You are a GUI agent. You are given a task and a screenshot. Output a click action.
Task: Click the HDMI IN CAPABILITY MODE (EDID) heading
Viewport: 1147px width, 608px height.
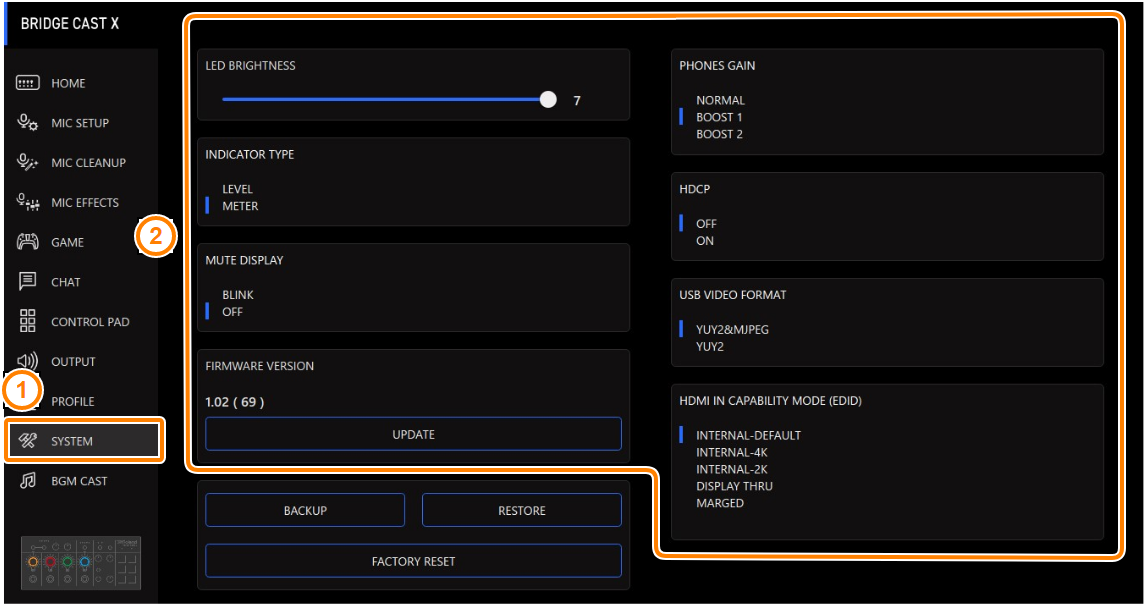[x=770, y=401]
